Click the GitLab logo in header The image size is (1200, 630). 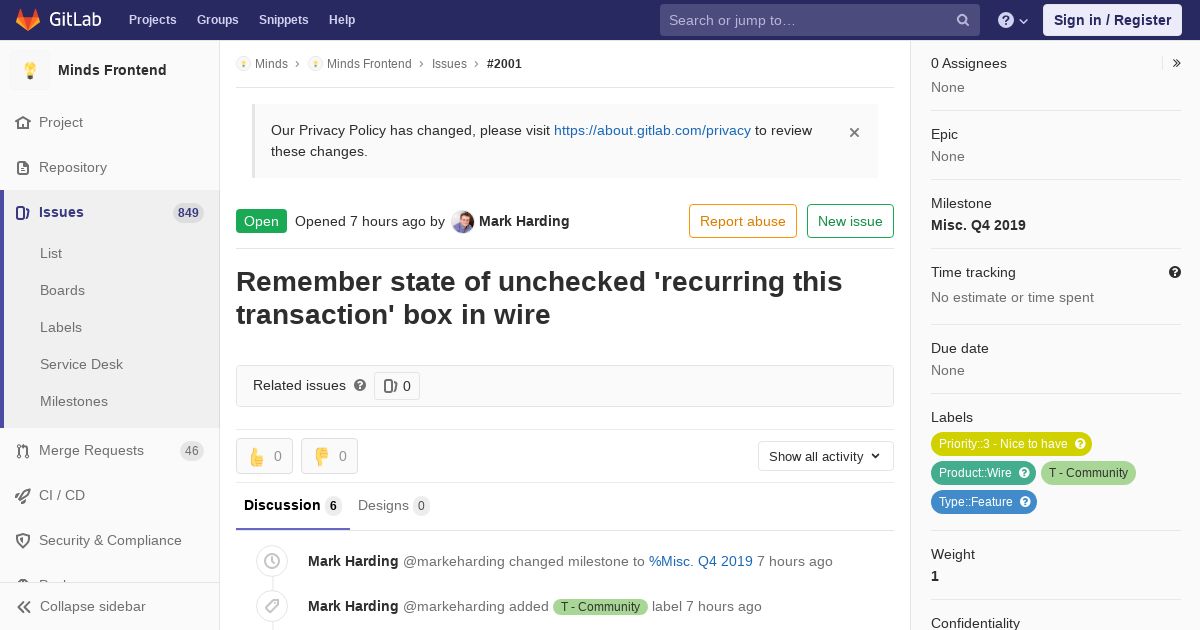click(58, 20)
